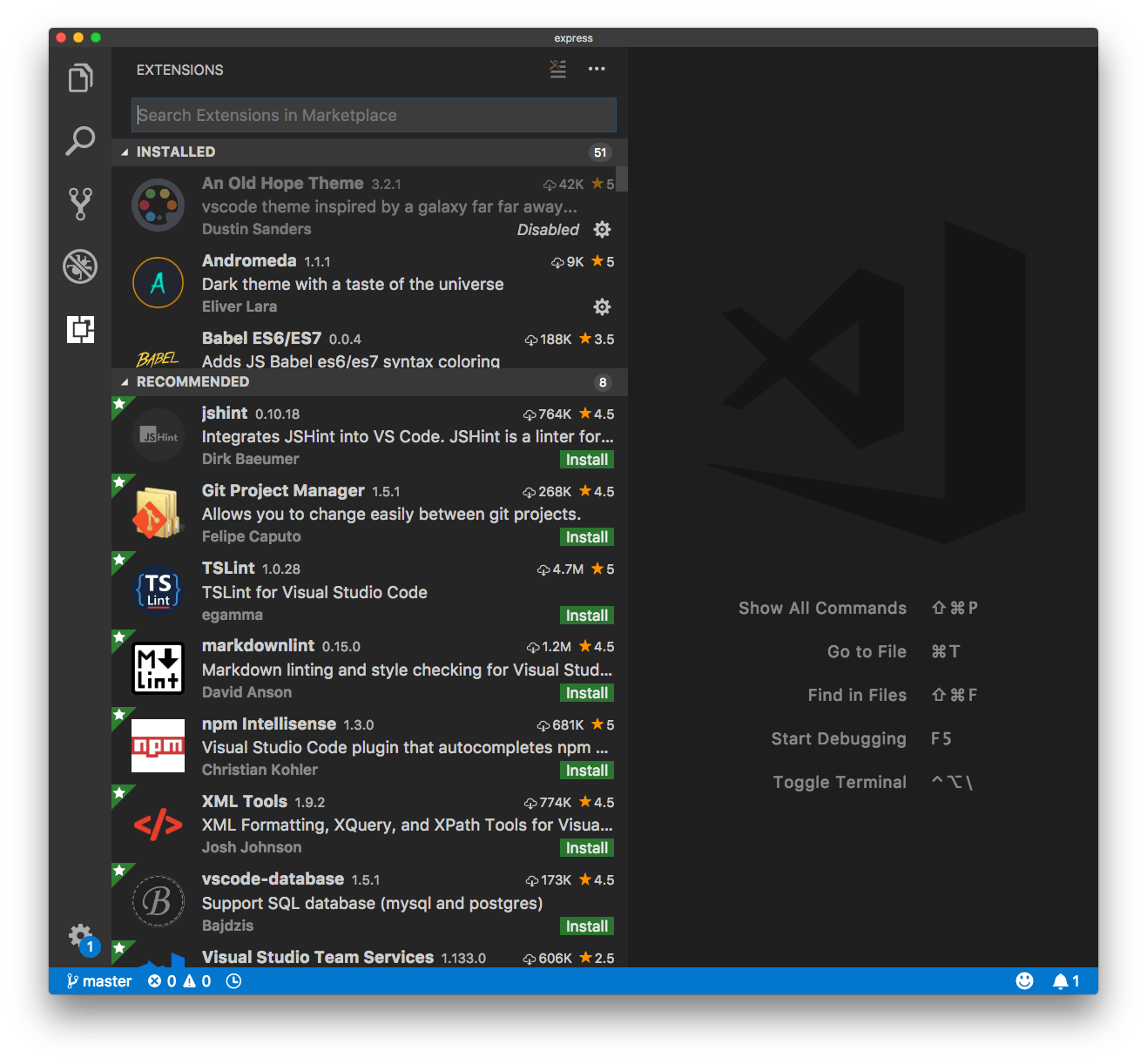
Task: Click the Dirk Baeumer author name
Action: [x=251, y=459]
